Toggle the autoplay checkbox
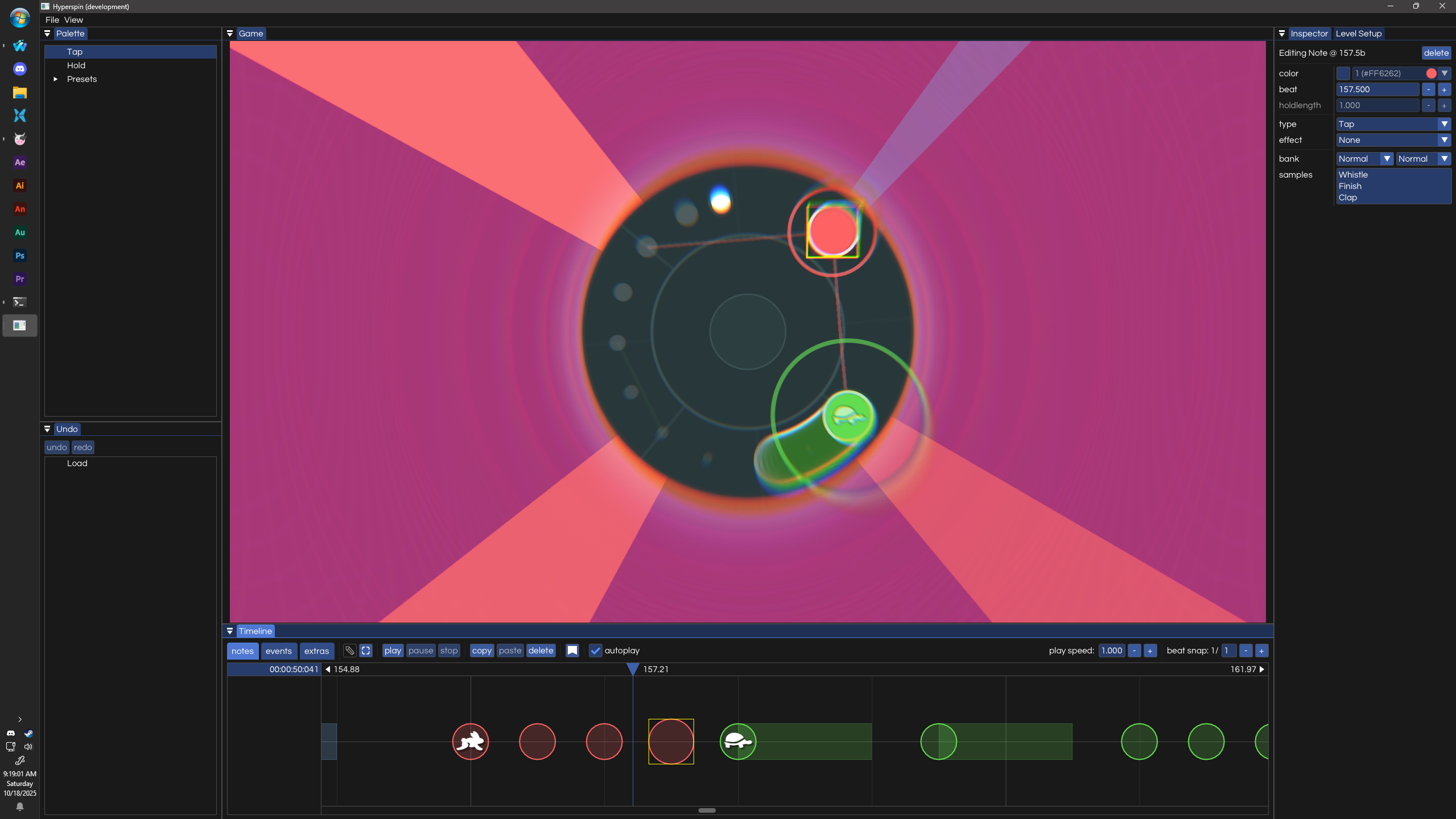The height and width of the screenshot is (819, 1456). (x=595, y=651)
